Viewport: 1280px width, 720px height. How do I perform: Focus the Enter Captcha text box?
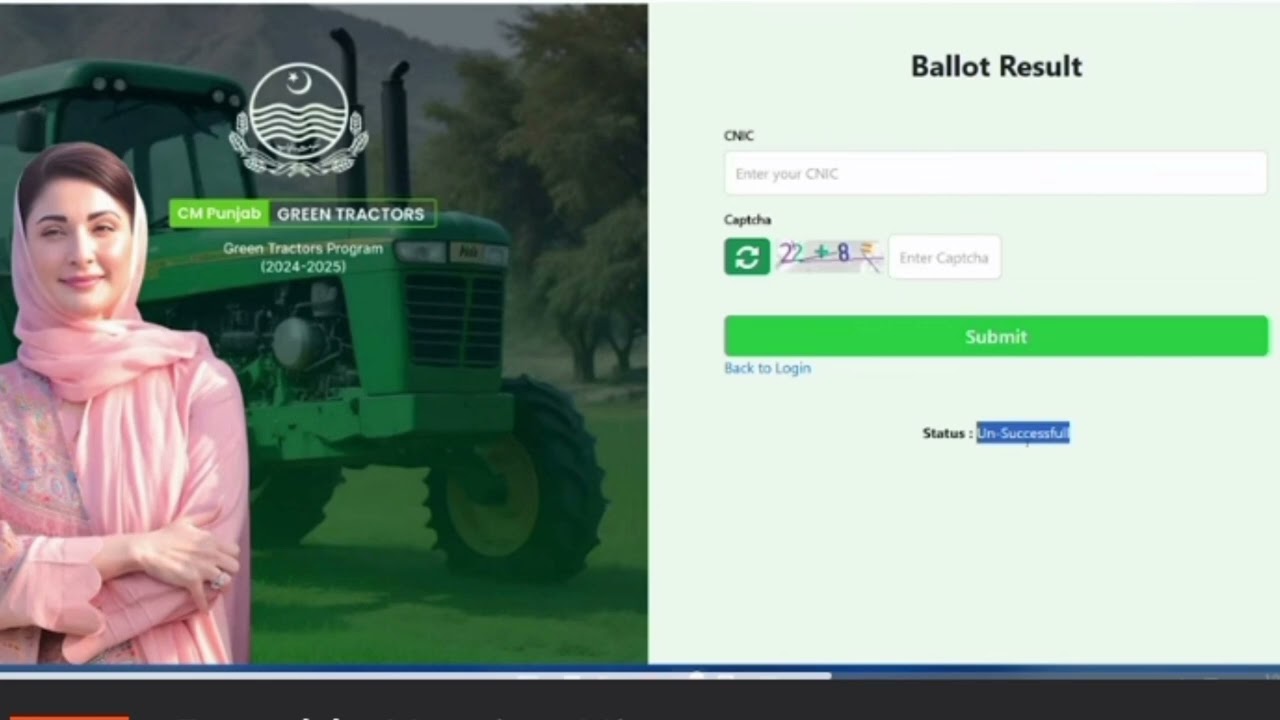944,257
